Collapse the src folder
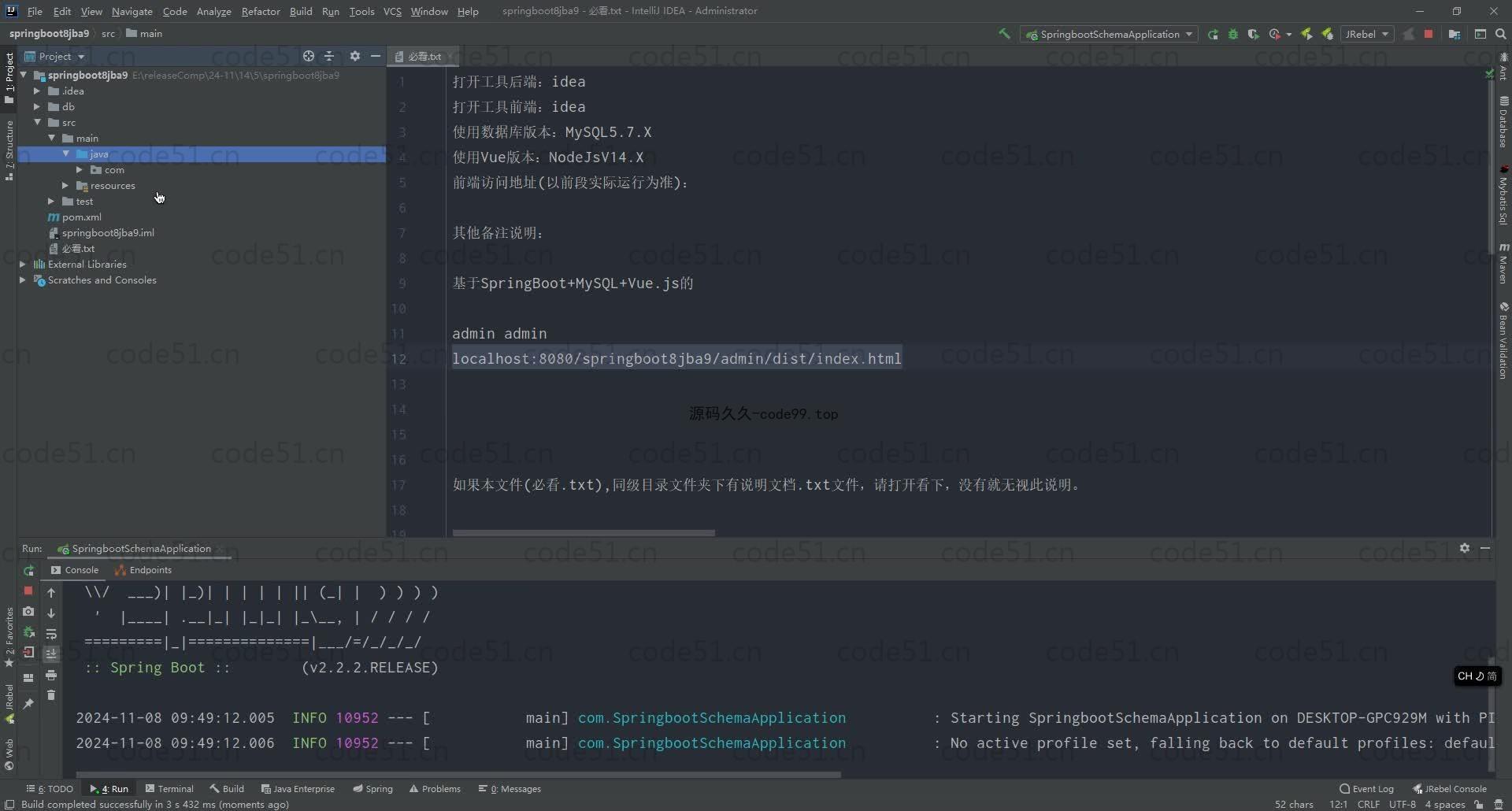 (x=37, y=122)
